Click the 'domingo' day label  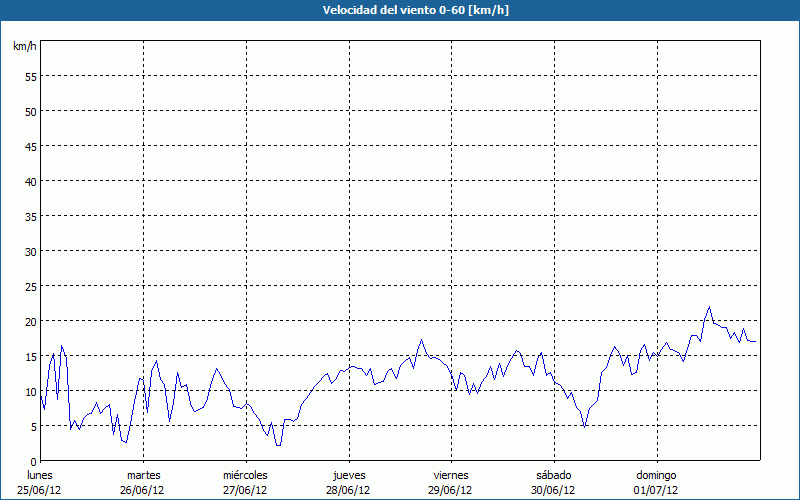(656, 475)
